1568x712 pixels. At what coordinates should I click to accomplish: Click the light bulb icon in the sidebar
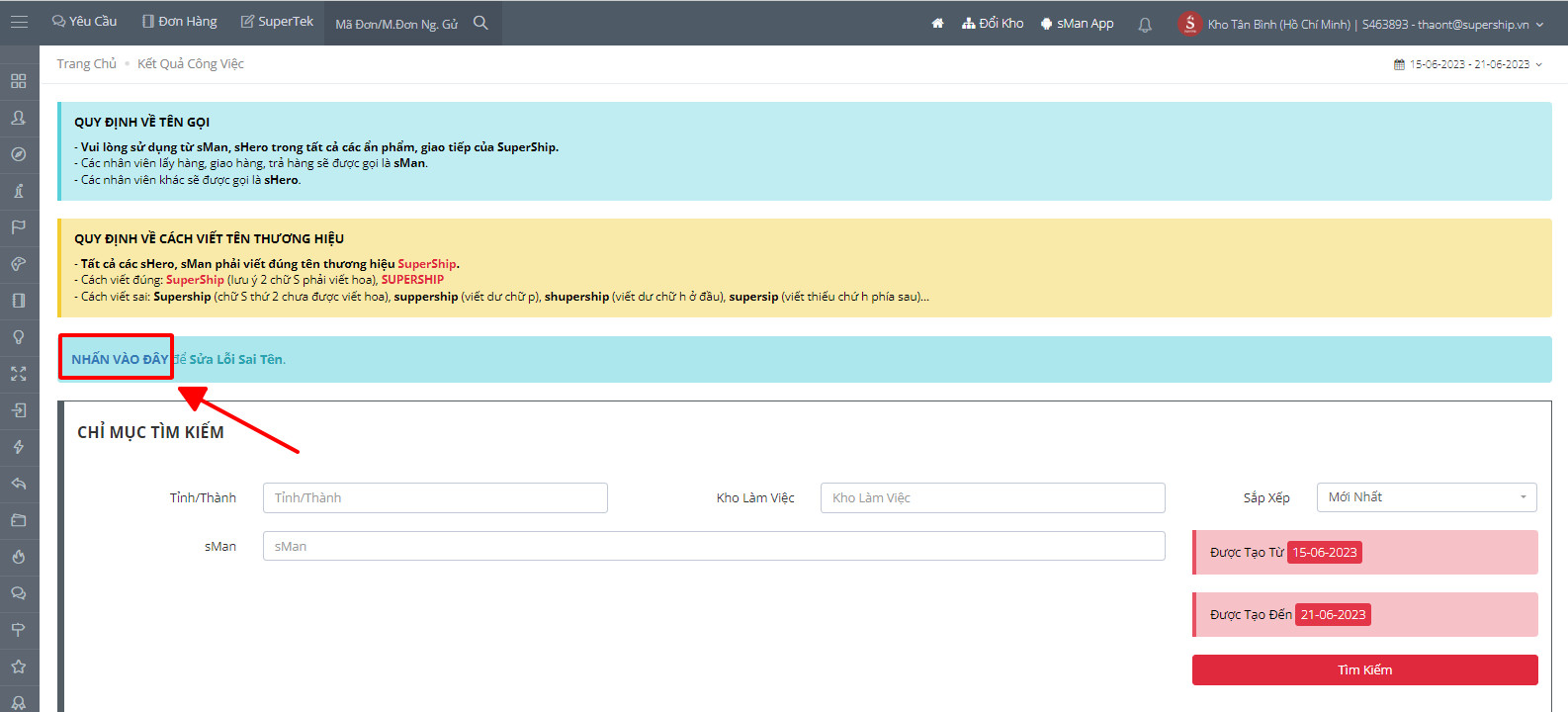tap(19, 337)
